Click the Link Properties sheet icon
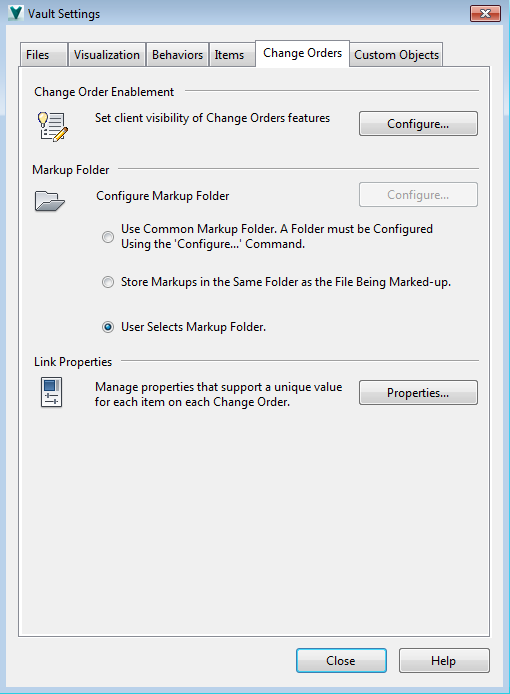 (x=51, y=392)
